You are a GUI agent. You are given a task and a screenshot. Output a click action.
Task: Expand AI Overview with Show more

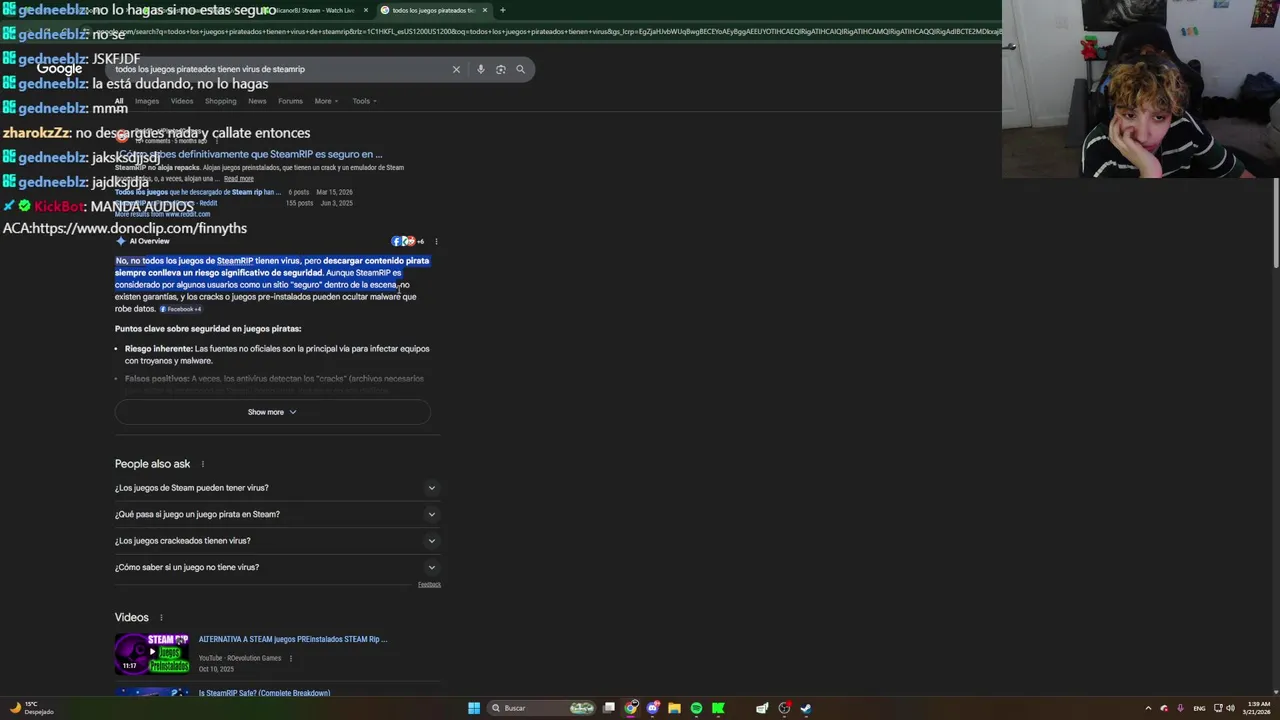(272, 412)
